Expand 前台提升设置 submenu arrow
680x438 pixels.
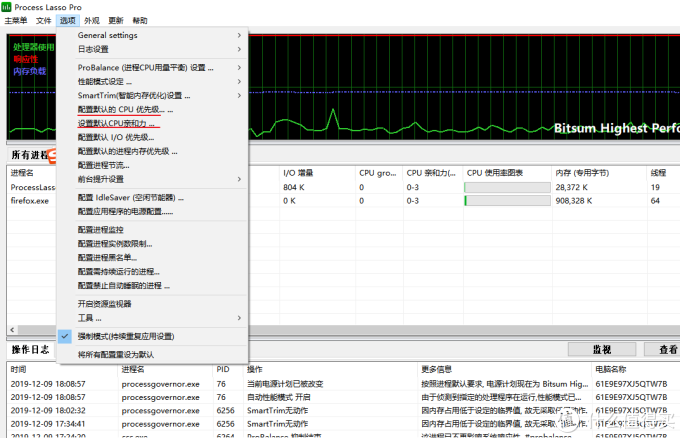(x=239, y=179)
